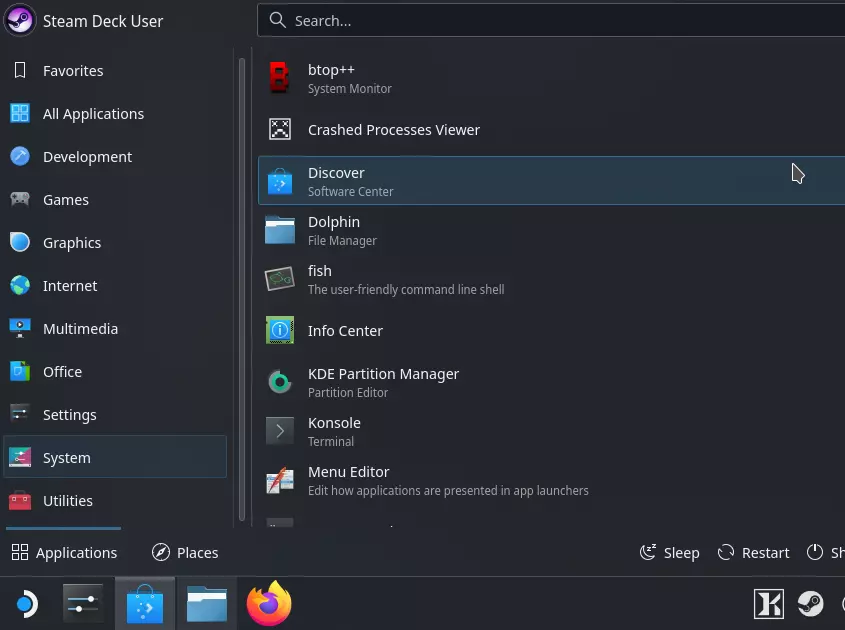Click the Steam Deck User avatar

(x=19, y=20)
